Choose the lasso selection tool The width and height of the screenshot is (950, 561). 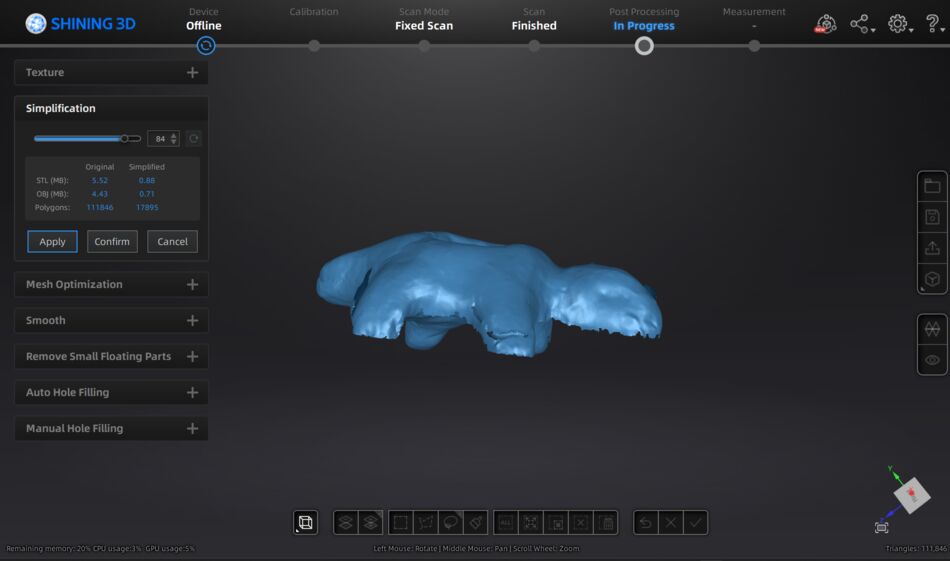tap(450, 522)
